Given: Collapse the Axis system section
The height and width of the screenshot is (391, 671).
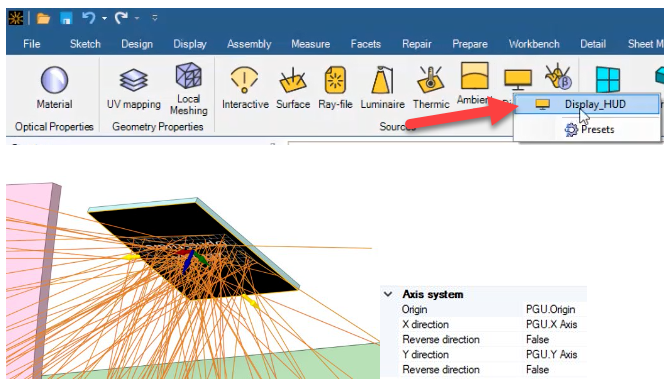Looking at the screenshot, I should point(388,294).
